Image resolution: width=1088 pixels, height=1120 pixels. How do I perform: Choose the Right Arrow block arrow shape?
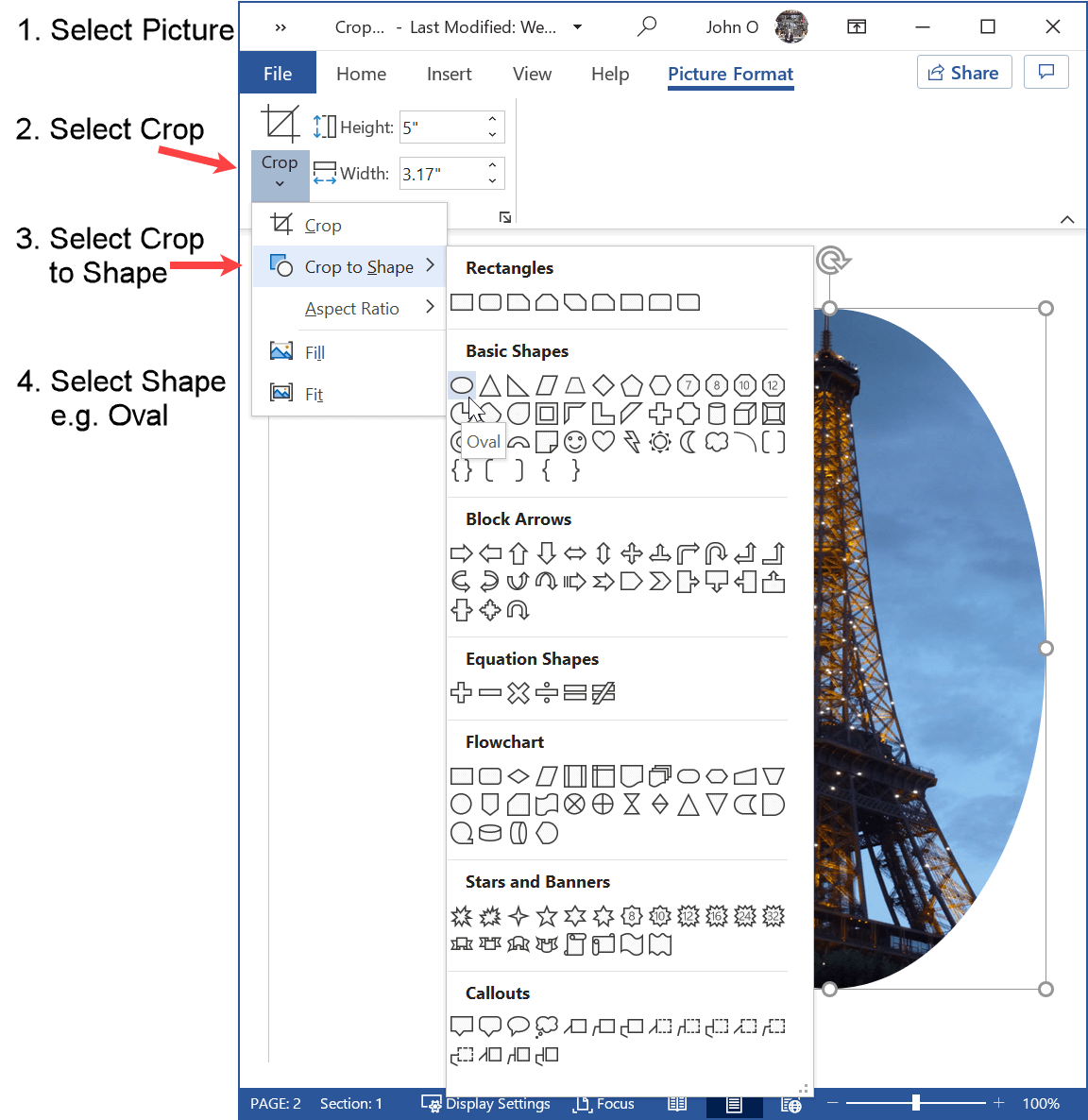click(462, 553)
